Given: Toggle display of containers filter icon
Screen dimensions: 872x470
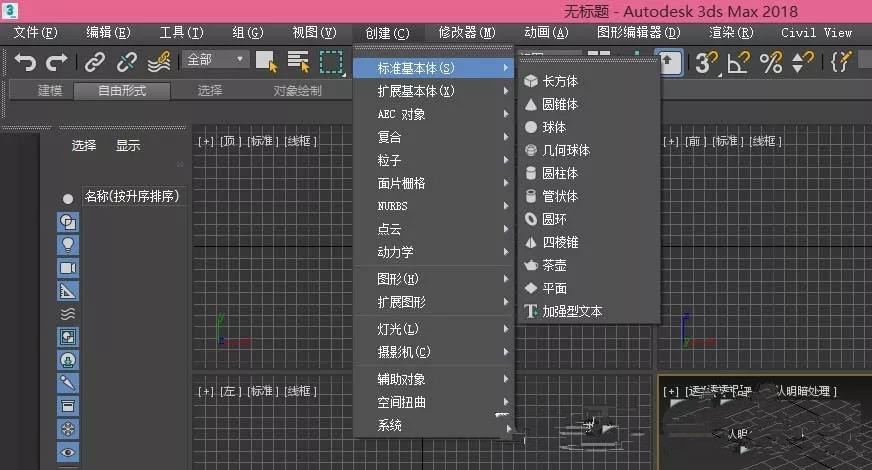Looking at the screenshot, I should 68,406.
